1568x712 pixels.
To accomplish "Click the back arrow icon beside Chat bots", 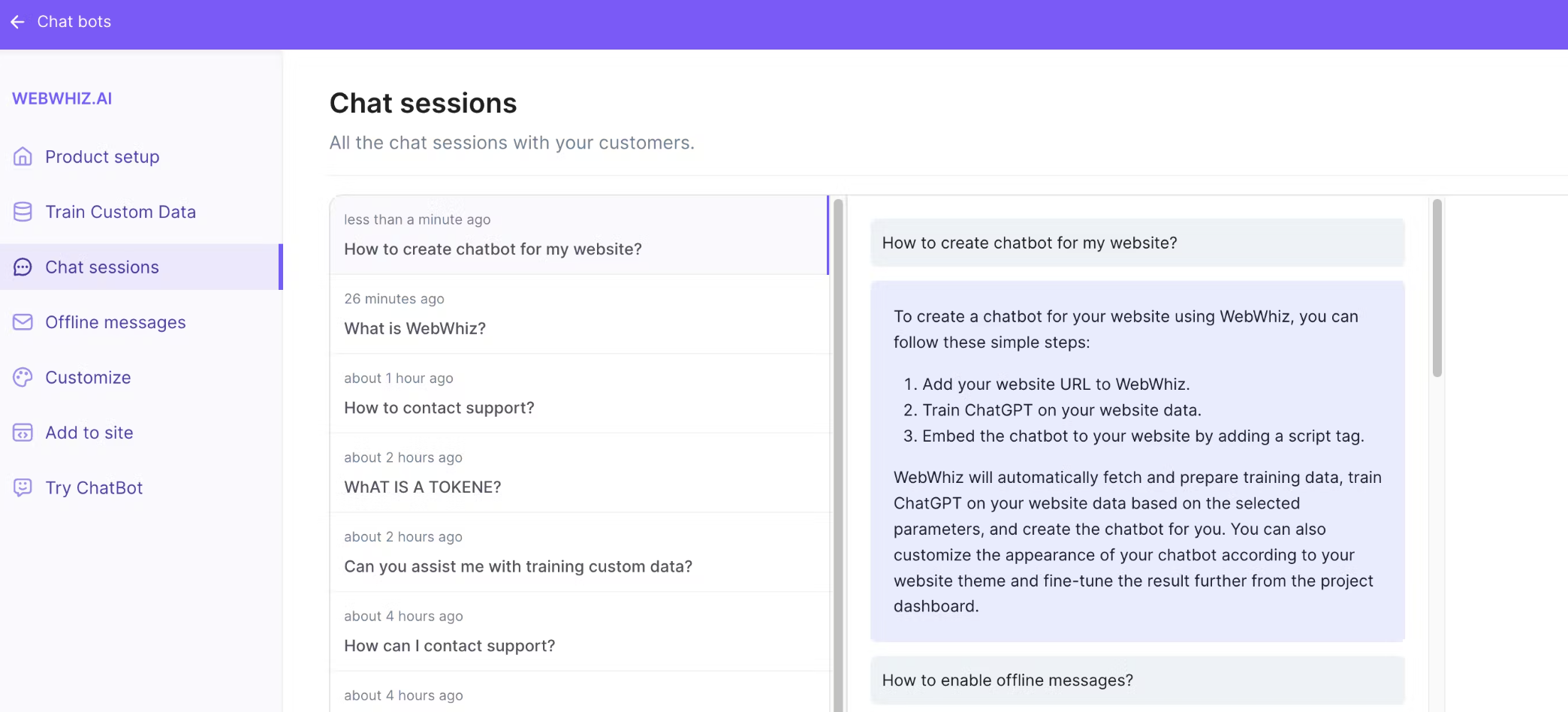I will click(18, 22).
